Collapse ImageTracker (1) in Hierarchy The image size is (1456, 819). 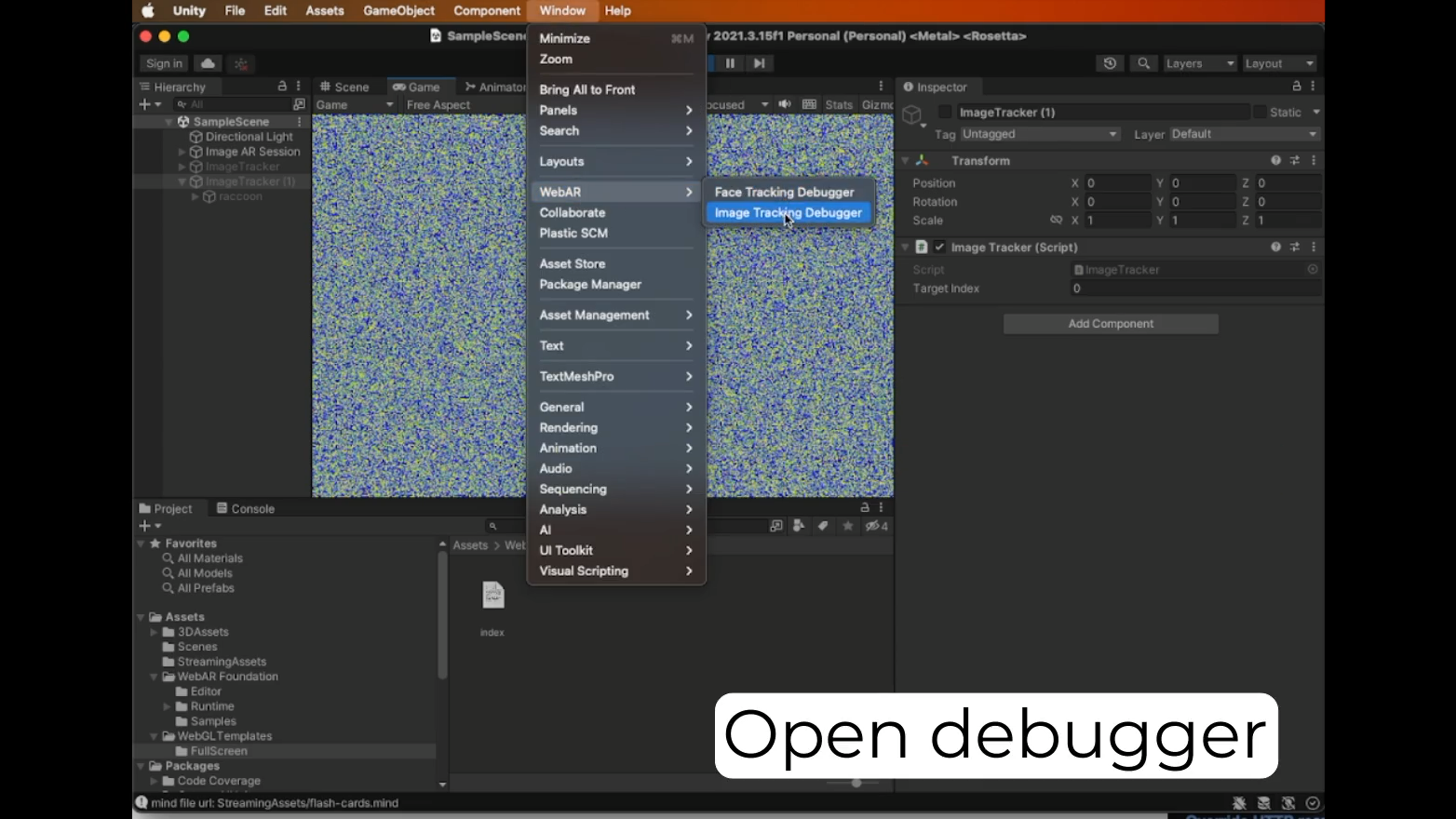[182, 181]
